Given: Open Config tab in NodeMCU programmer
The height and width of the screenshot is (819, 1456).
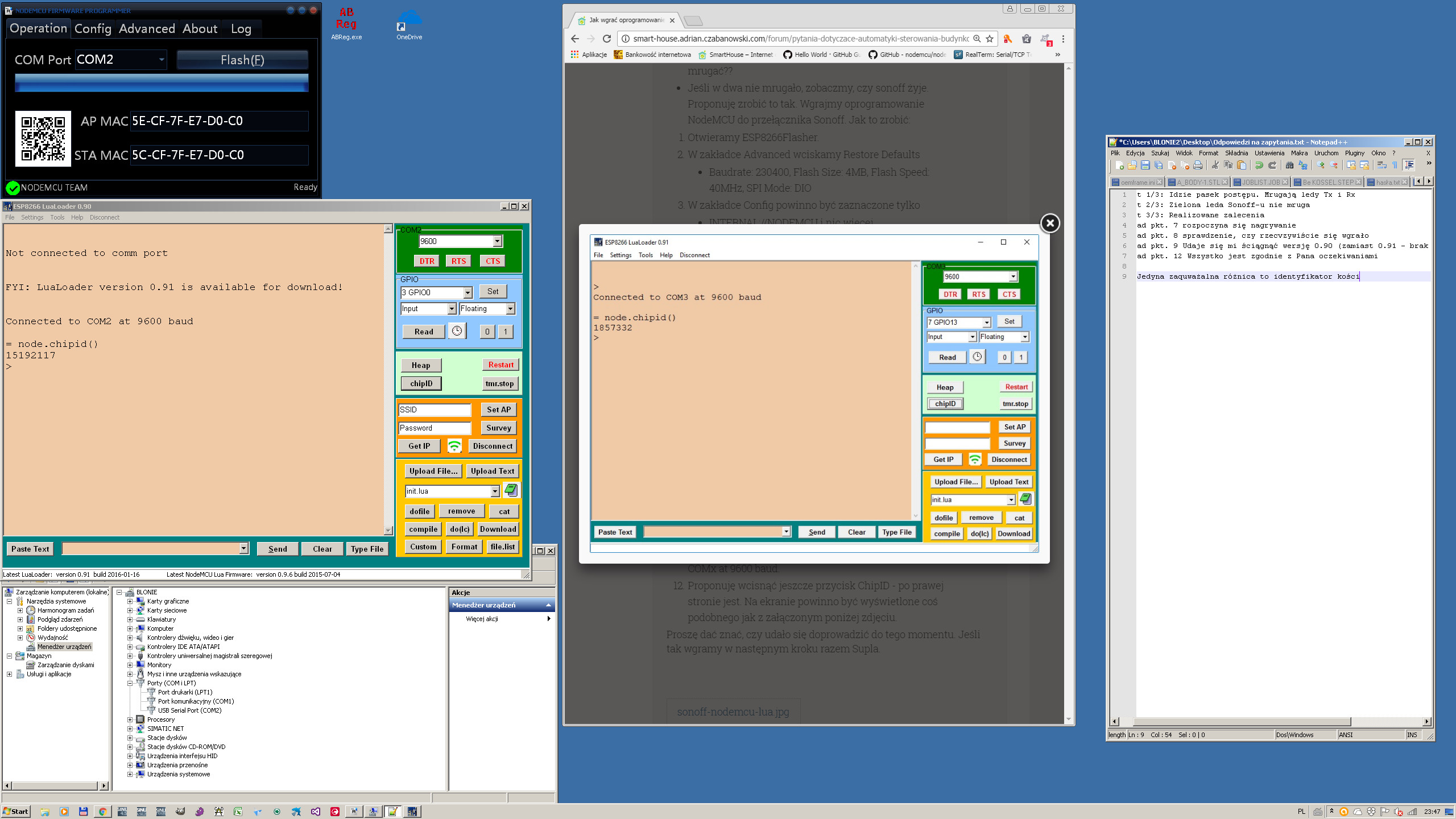Looking at the screenshot, I should click(93, 28).
